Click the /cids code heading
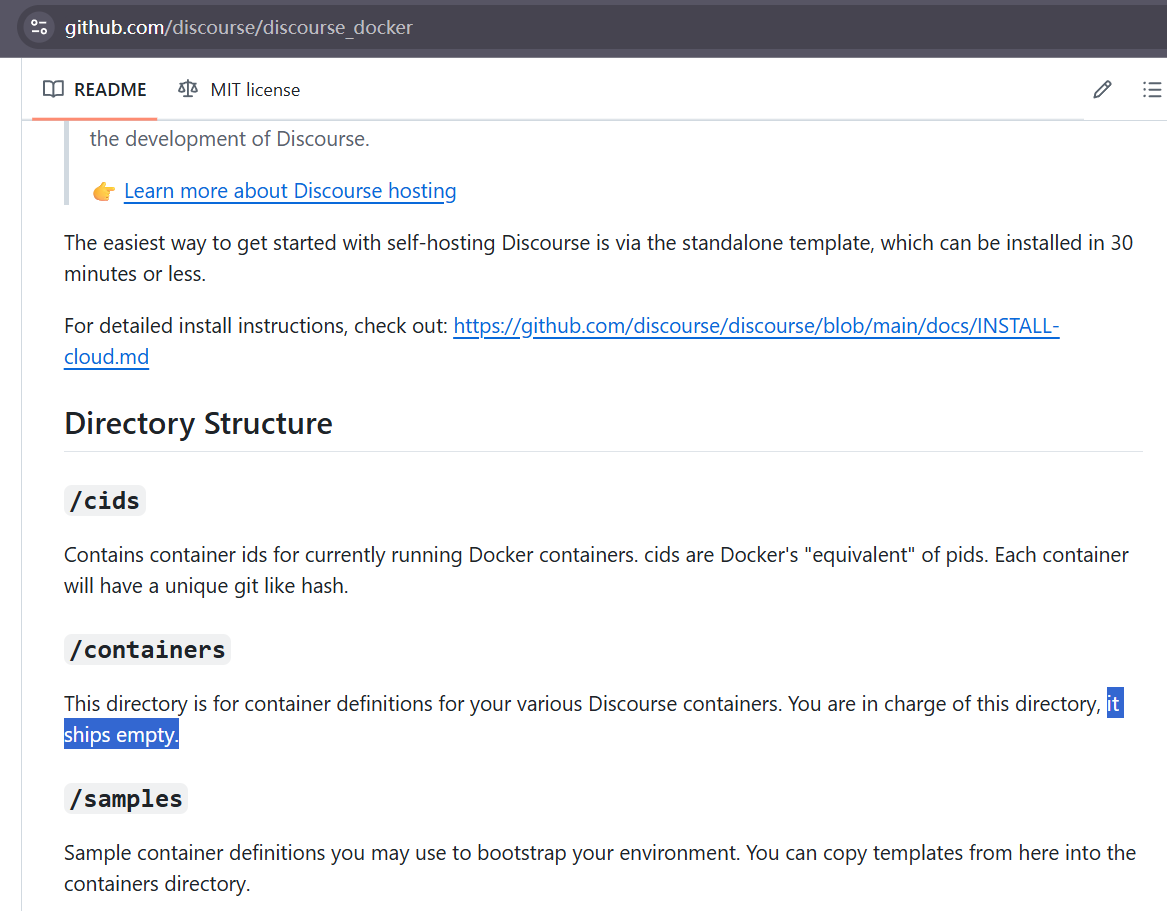The width and height of the screenshot is (1167, 911). coord(105,501)
